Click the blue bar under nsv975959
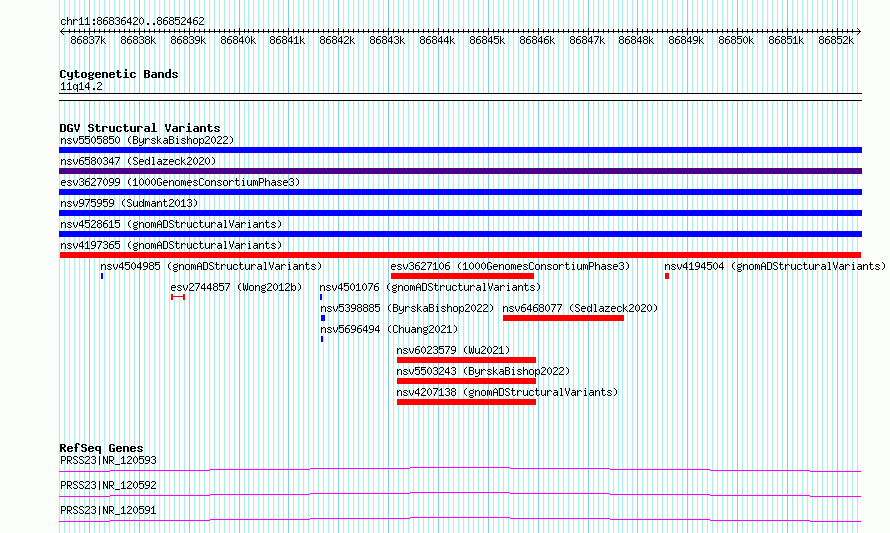Viewport: 890px width, 533px height. pos(460,213)
